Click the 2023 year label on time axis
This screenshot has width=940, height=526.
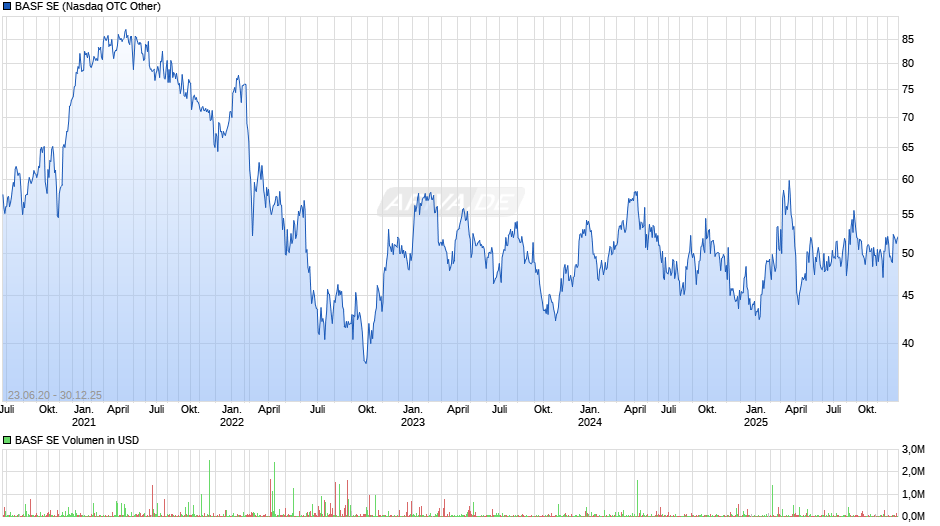[412, 422]
